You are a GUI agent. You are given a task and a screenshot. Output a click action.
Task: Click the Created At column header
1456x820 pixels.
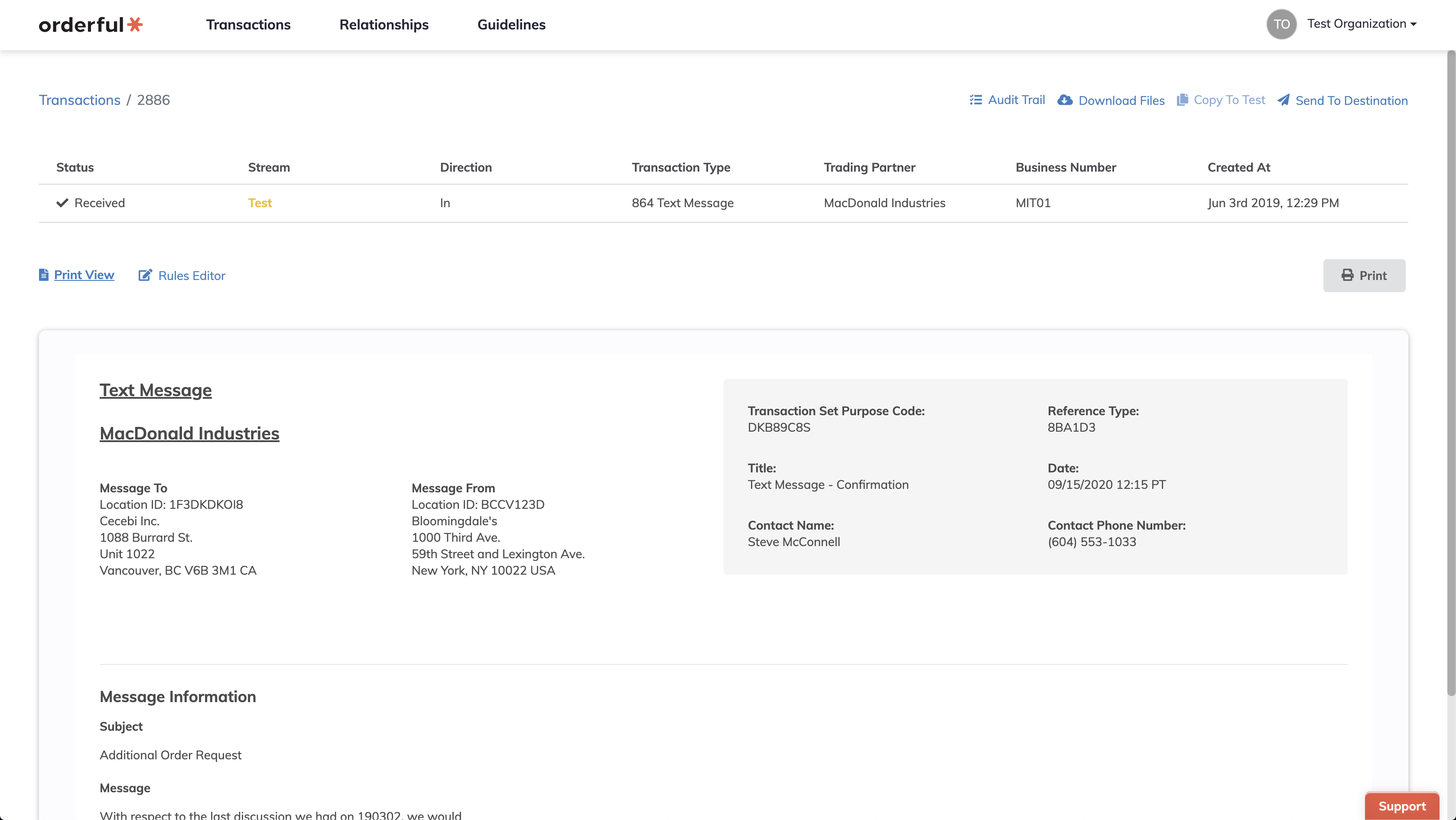tap(1238, 167)
